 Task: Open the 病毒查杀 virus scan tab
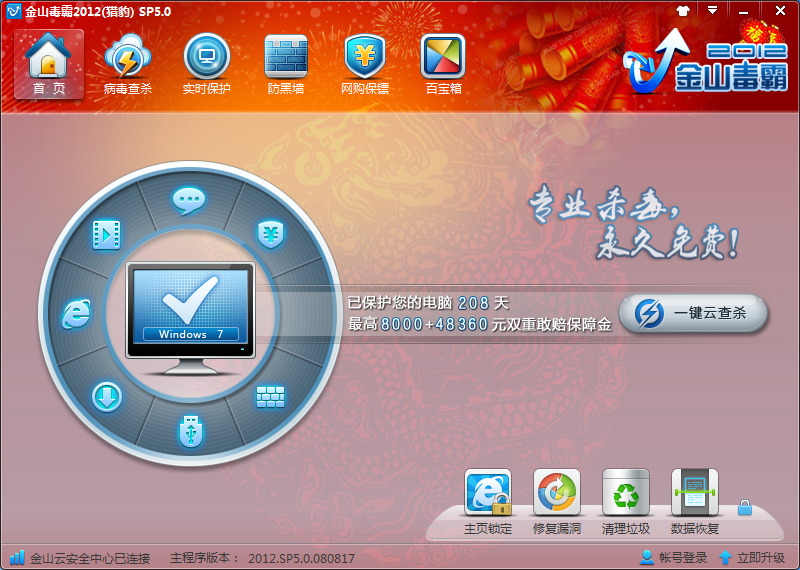click(x=128, y=64)
